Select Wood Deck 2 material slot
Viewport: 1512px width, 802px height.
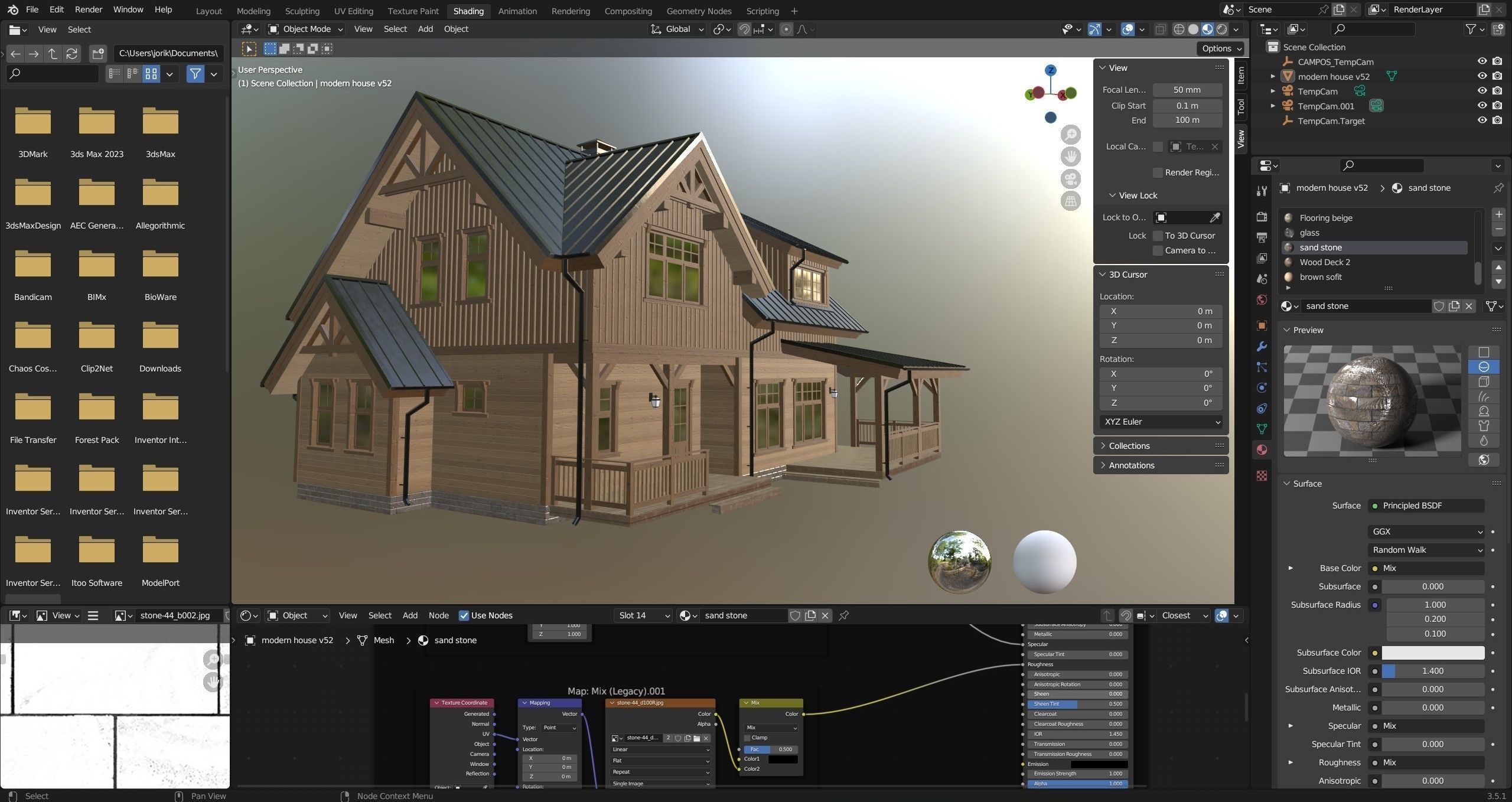click(x=1374, y=262)
